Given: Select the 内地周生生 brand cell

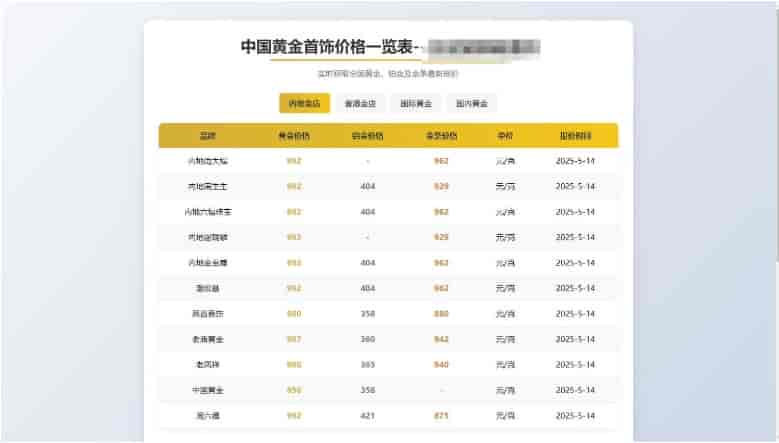Looking at the screenshot, I should pyautogui.click(x=208, y=186).
